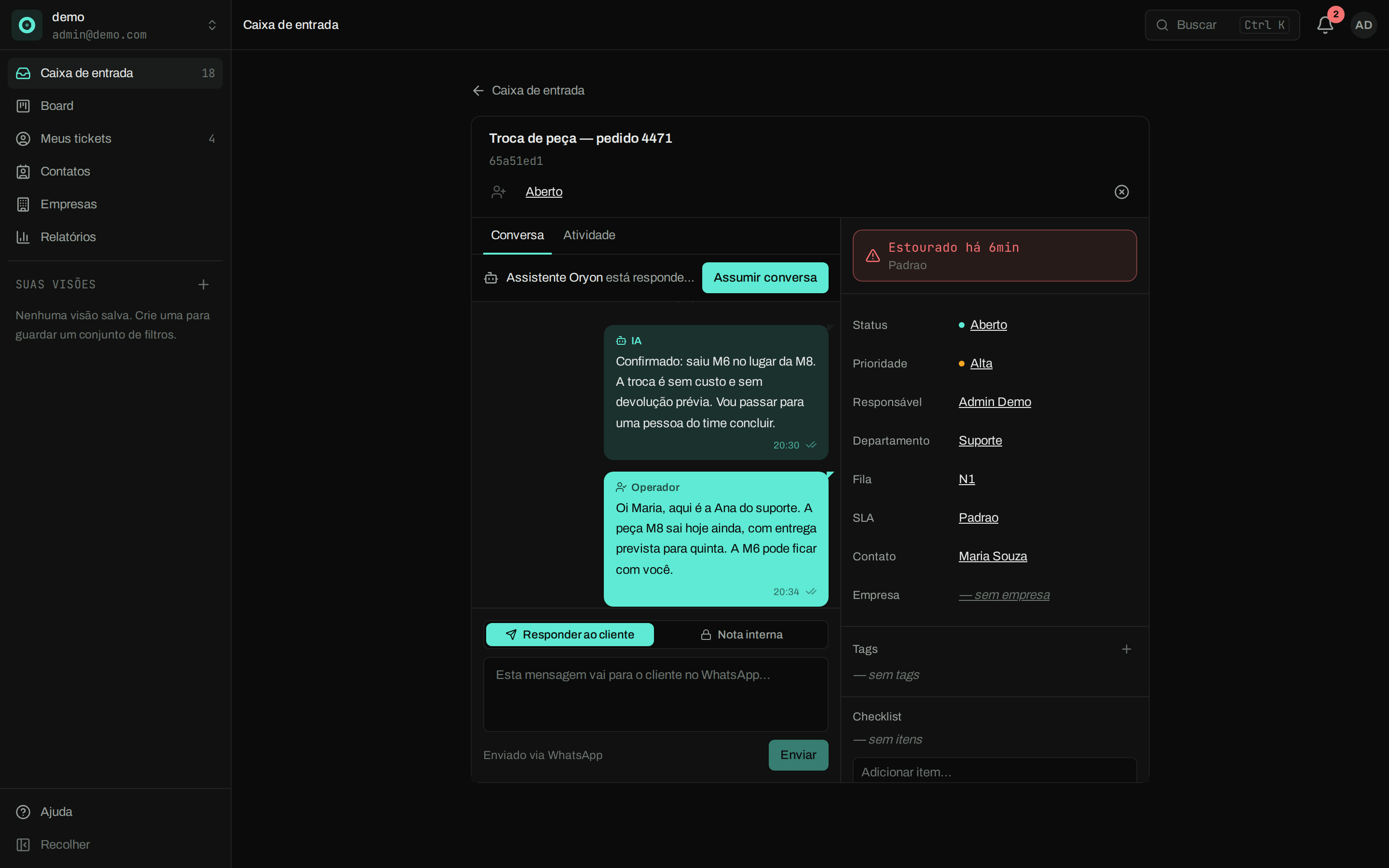Switch to the Atividade tab
The image size is (1389, 868).
(589, 235)
